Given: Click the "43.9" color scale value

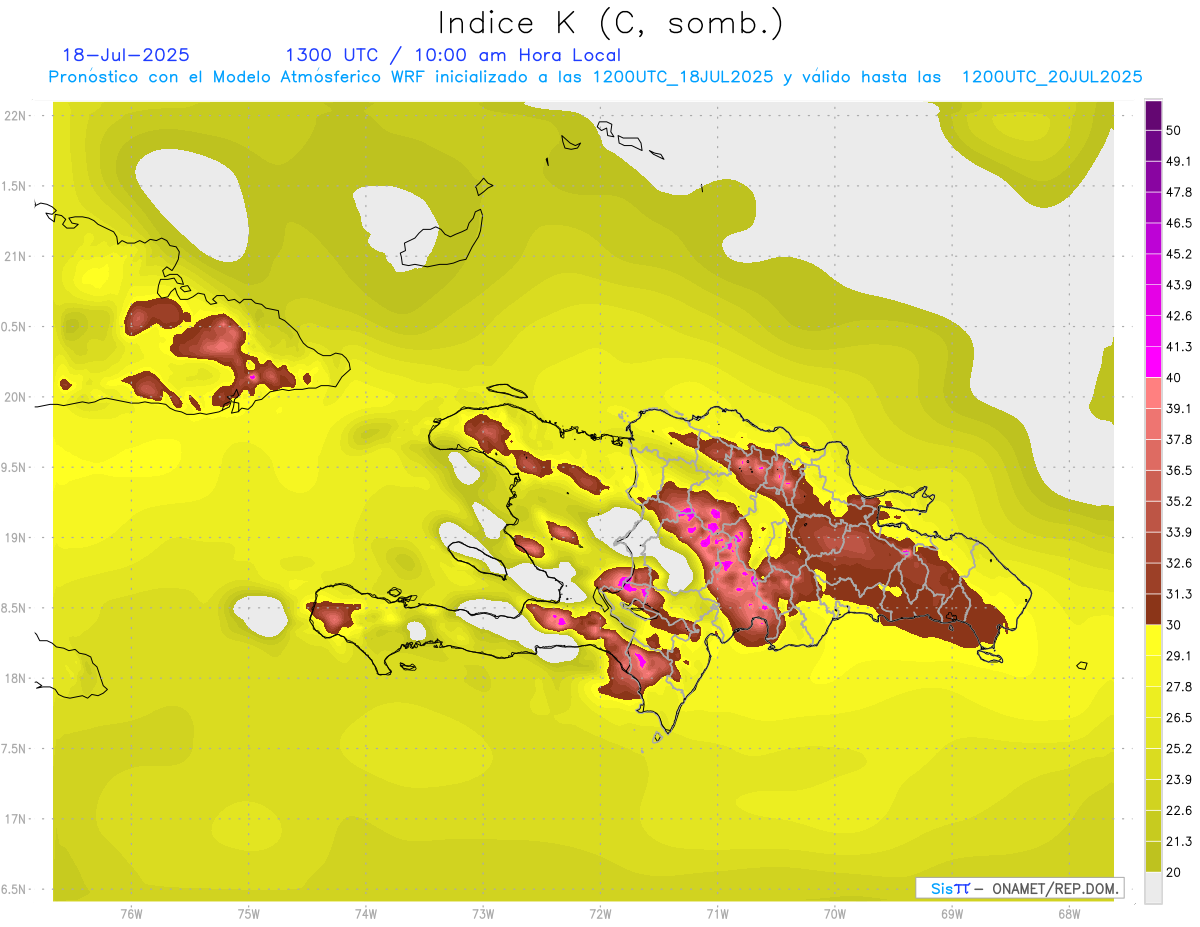Looking at the screenshot, I should pyautogui.click(x=1179, y=285).
